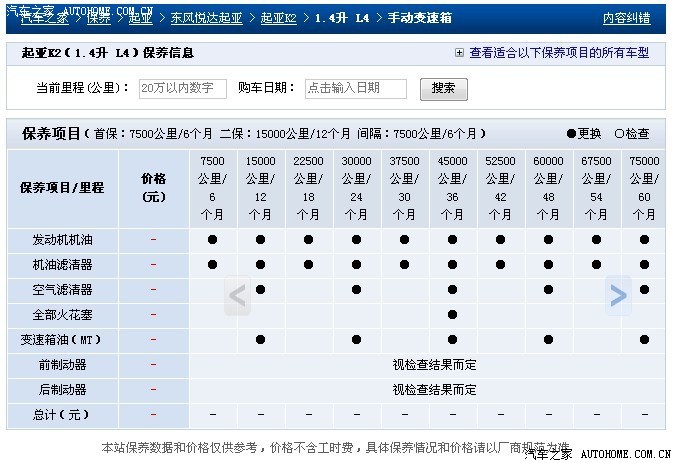Click the 空气滤清器 replace dot at 30000公里
Image resolution: width=678 pixels, height=463 pixels.
click(357, 290)
